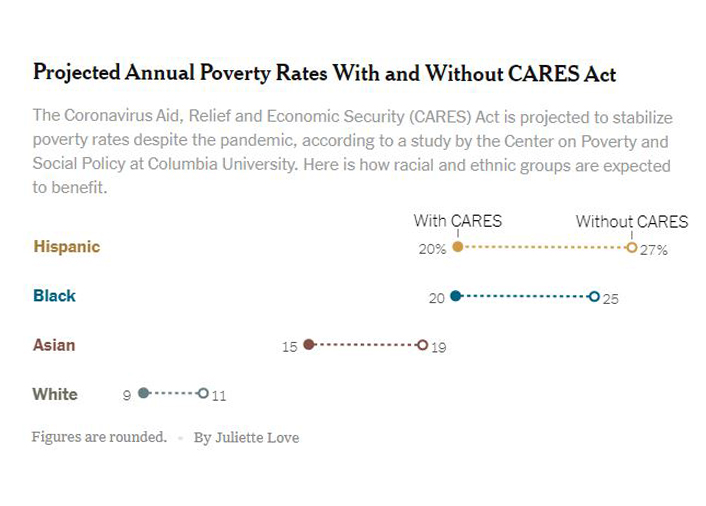Click the By Juliette Love byline
Viewport: 706px width, 506px height.
(x=246, y=437)
